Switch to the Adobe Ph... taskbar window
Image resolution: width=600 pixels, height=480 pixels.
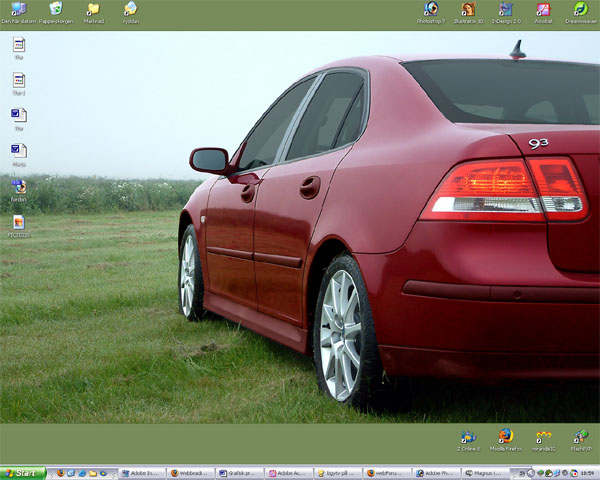437,473
